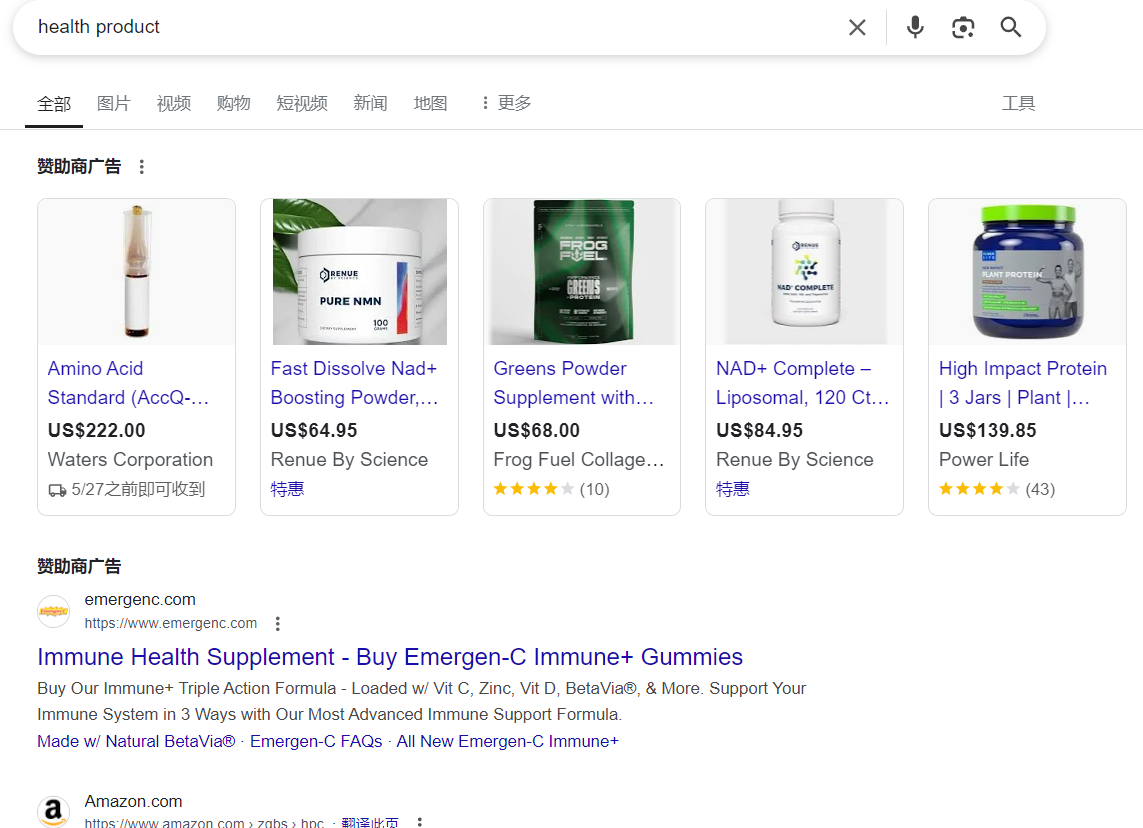
Task: Click the Power Life seller name
Action: click(984, 460)
